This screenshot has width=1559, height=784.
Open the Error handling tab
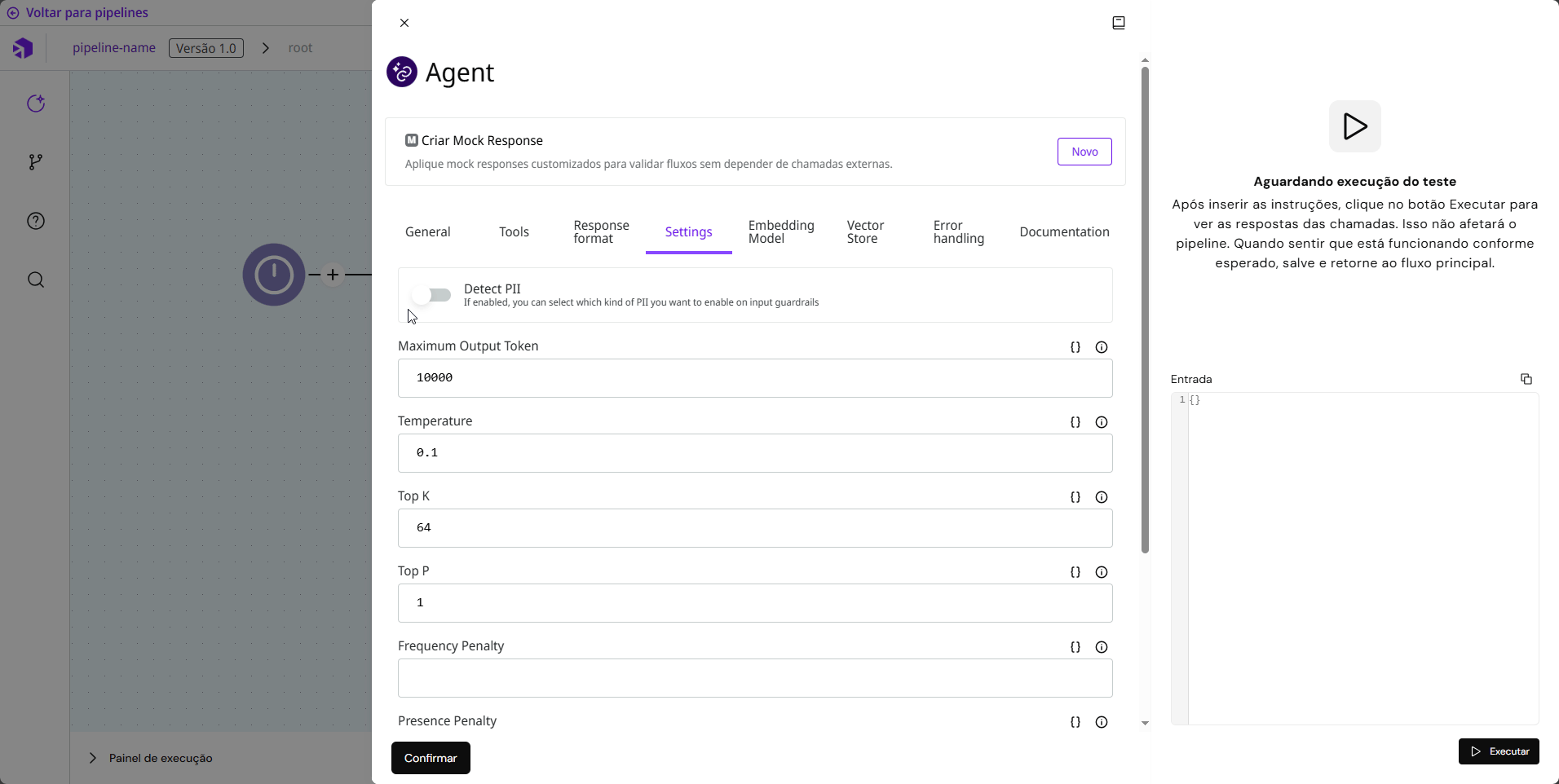(958, 232)
